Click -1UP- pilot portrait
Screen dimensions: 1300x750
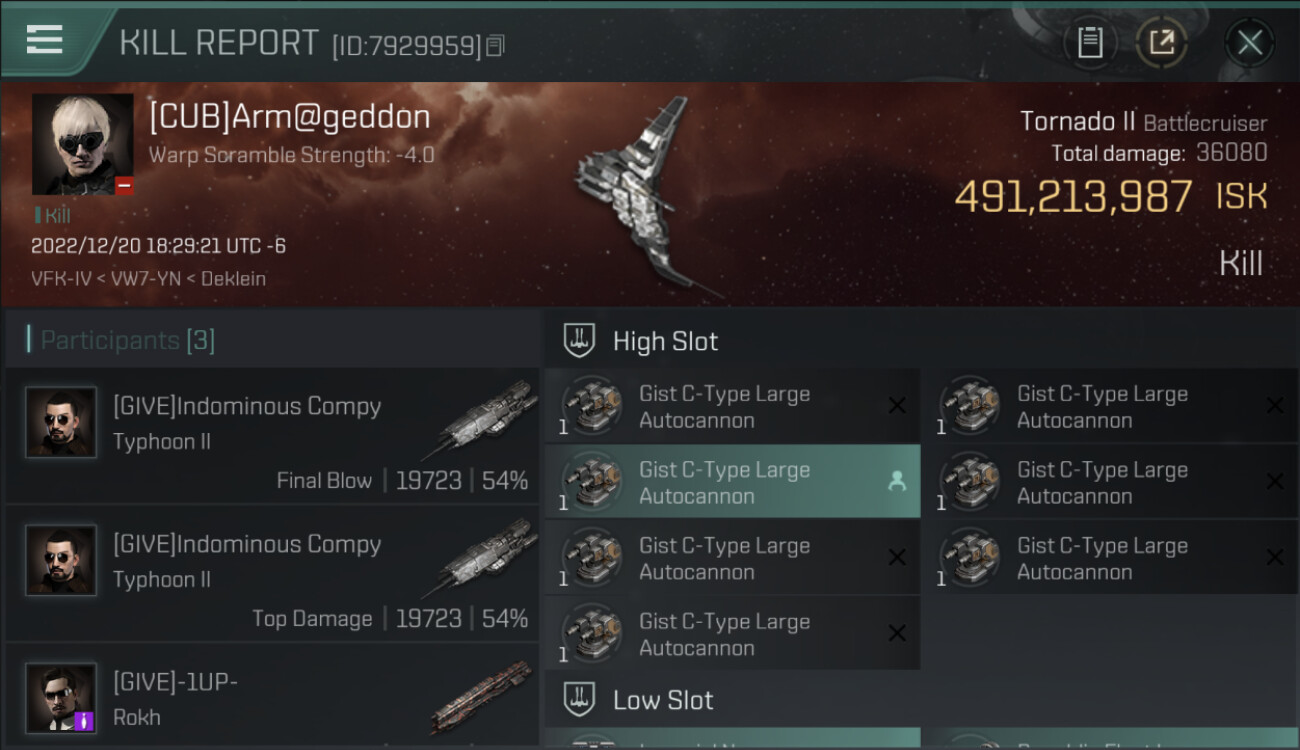tap(61, 697)
